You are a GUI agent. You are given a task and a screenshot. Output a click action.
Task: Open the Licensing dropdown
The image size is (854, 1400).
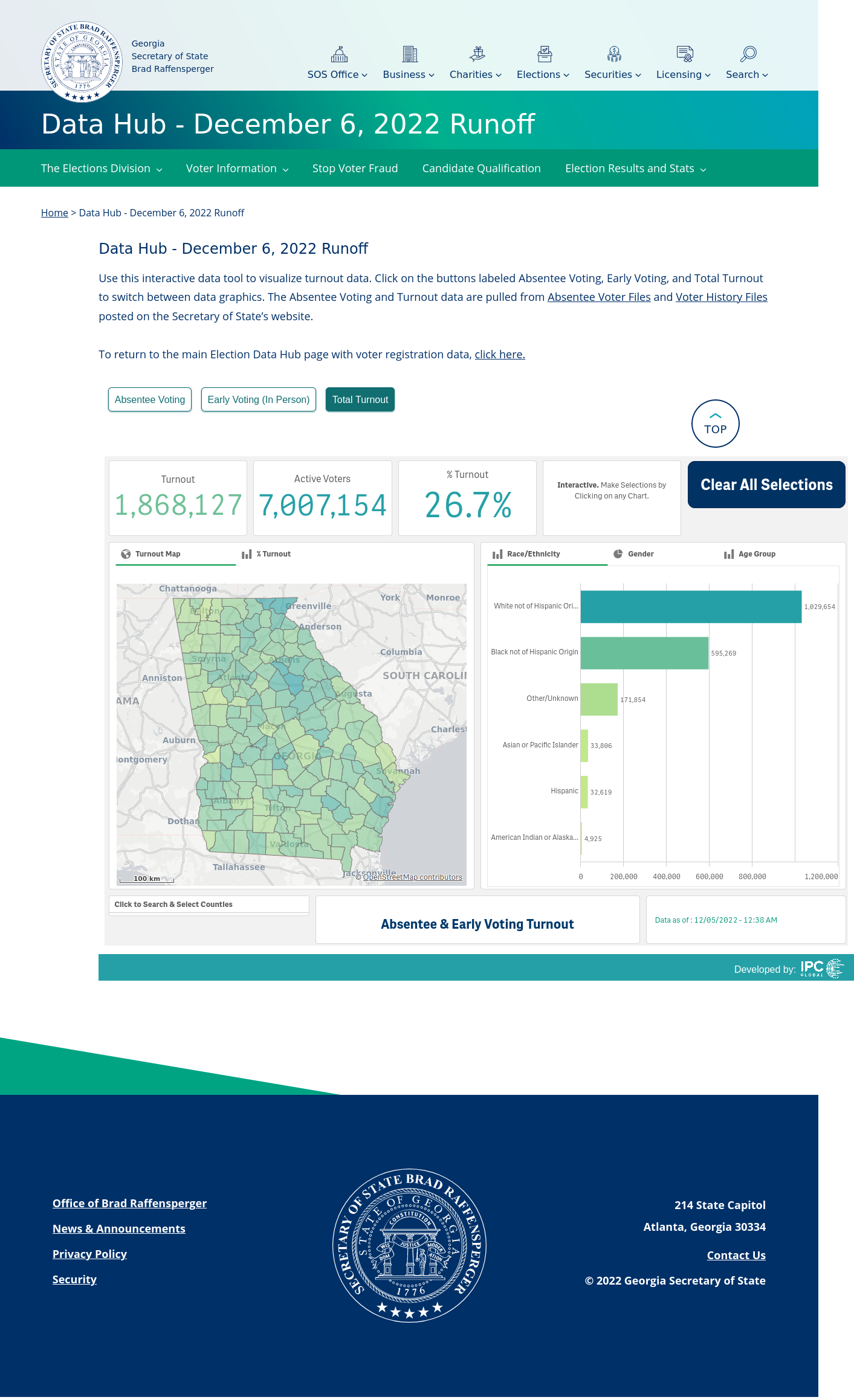point(684,74)
